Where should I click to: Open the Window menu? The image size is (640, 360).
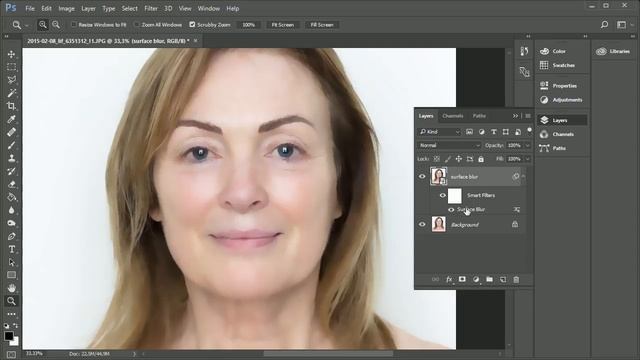[x=209, y=8]
